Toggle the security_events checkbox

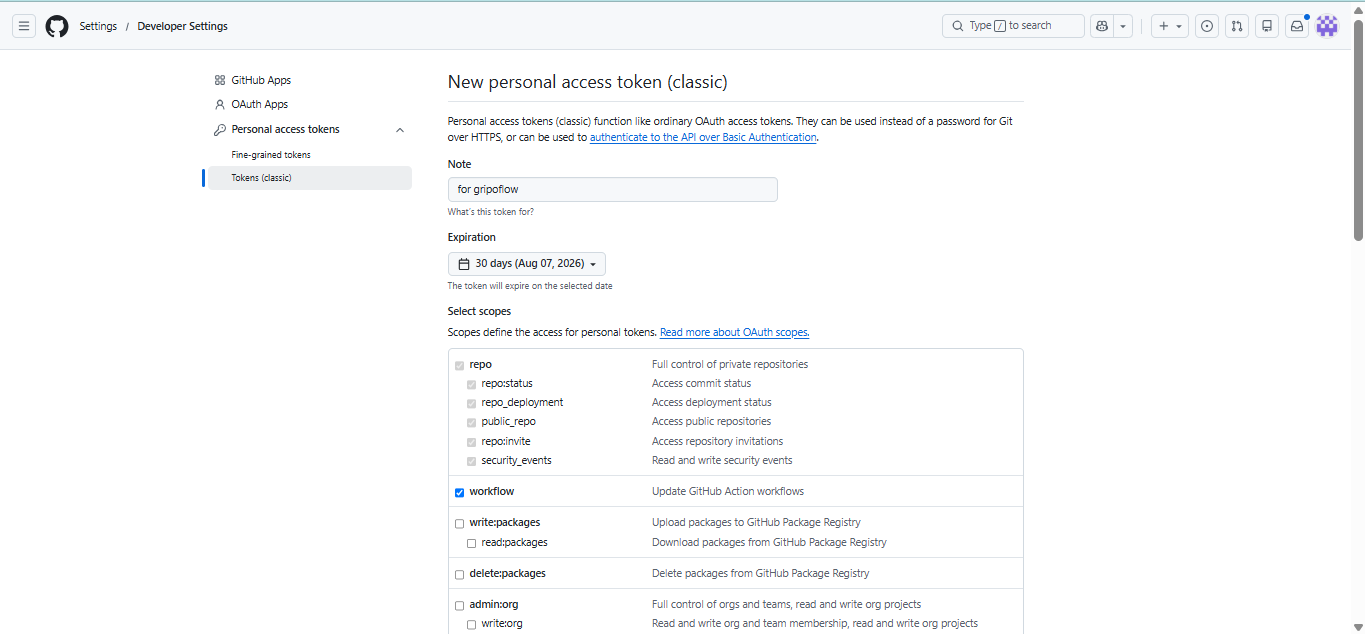tap(471, 461)
